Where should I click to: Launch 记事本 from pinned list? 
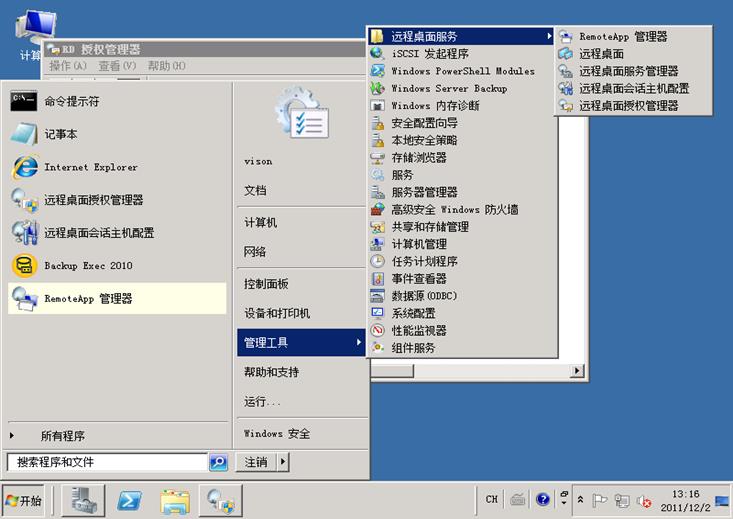pos(117,134)
